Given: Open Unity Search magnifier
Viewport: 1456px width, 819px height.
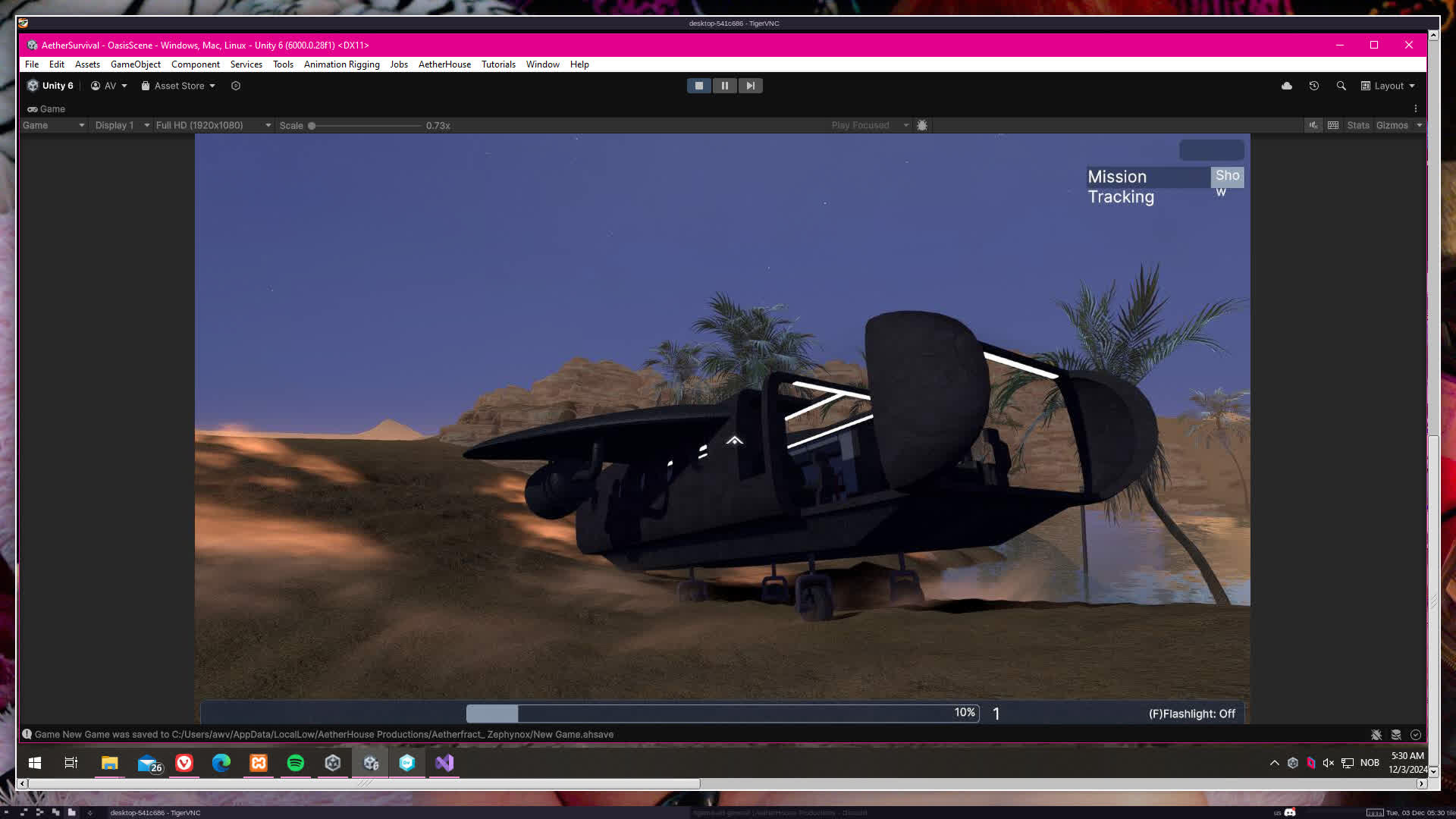Looking at the screenshot, I should (1341, 86).
